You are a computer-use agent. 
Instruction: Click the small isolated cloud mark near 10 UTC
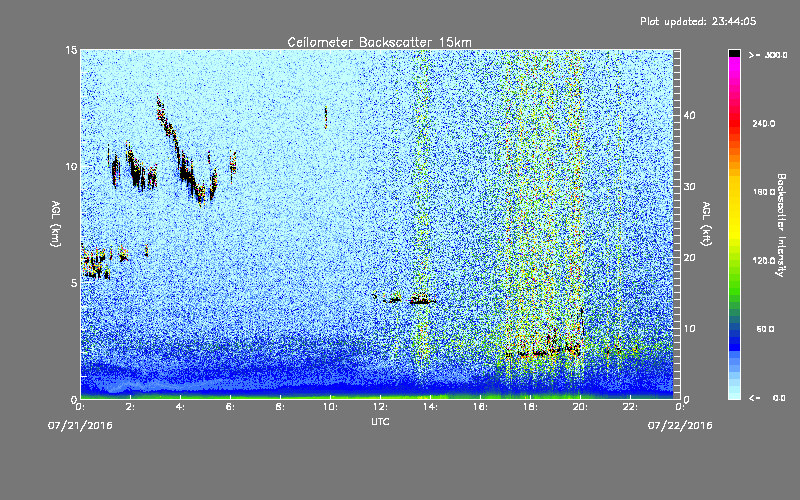(x=326, y=117)
